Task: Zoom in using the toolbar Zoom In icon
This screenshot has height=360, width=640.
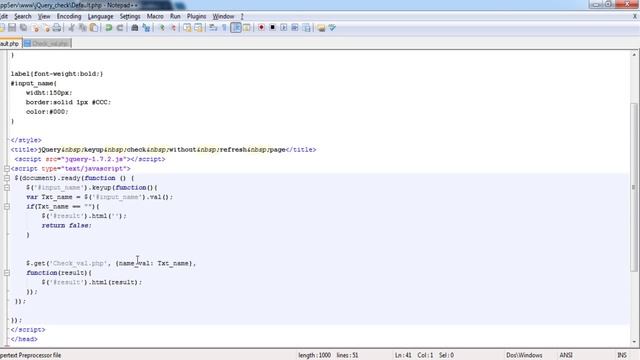Action: [x=162, y=28]
